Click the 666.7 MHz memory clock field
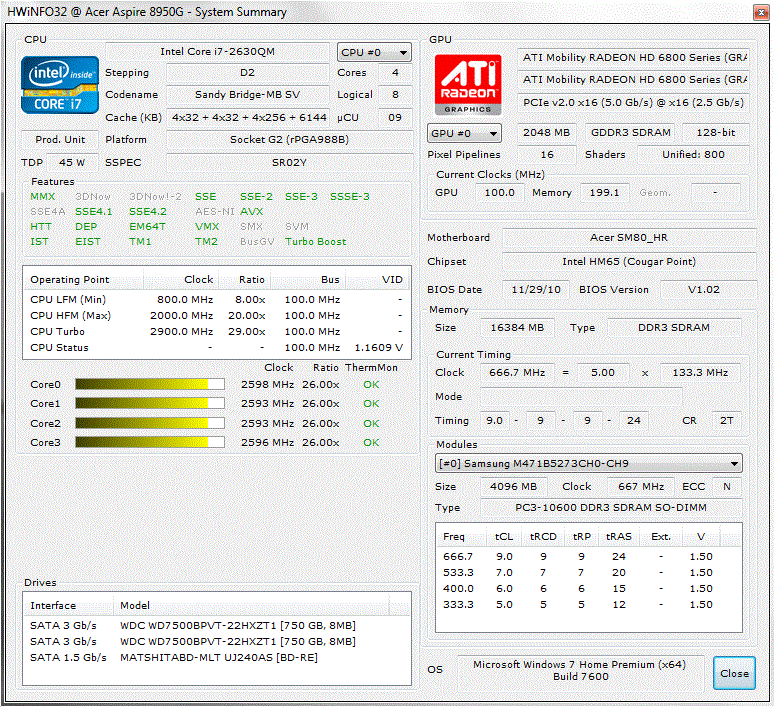The image size is (775, 707). coord(517,372)
